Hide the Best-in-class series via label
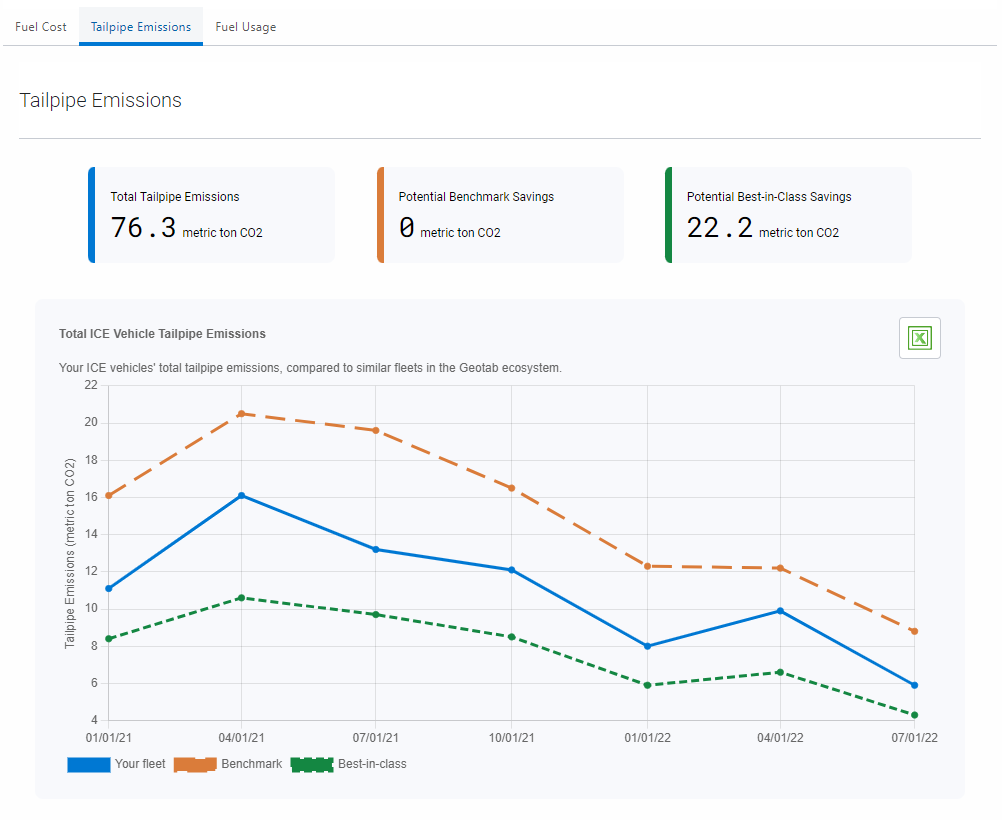 click(372, 764)
